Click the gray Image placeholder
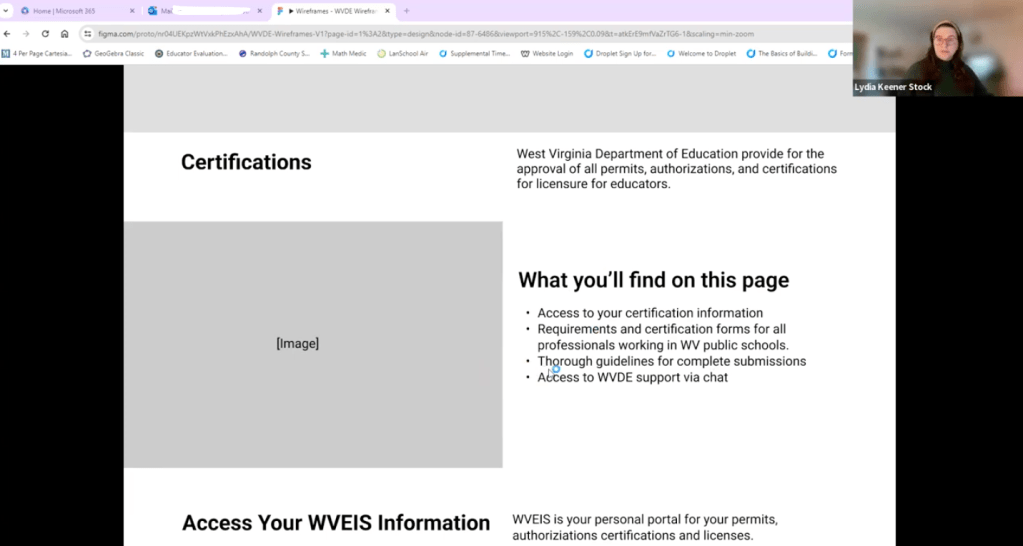 pyautogui.click(x=312, y=344)
